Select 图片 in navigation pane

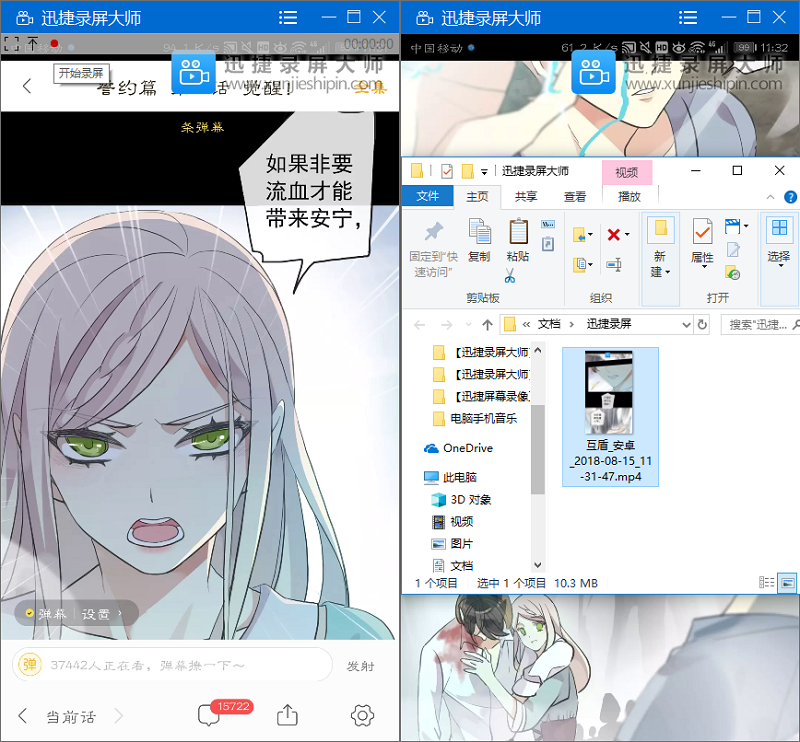[452, 543]
